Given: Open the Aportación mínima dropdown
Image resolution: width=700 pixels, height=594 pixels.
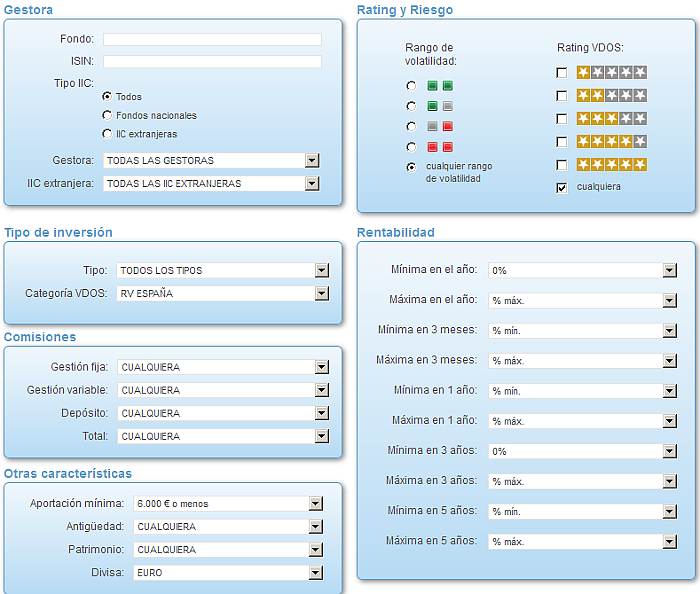Looking at the screenshot, I should coord(316,504).
